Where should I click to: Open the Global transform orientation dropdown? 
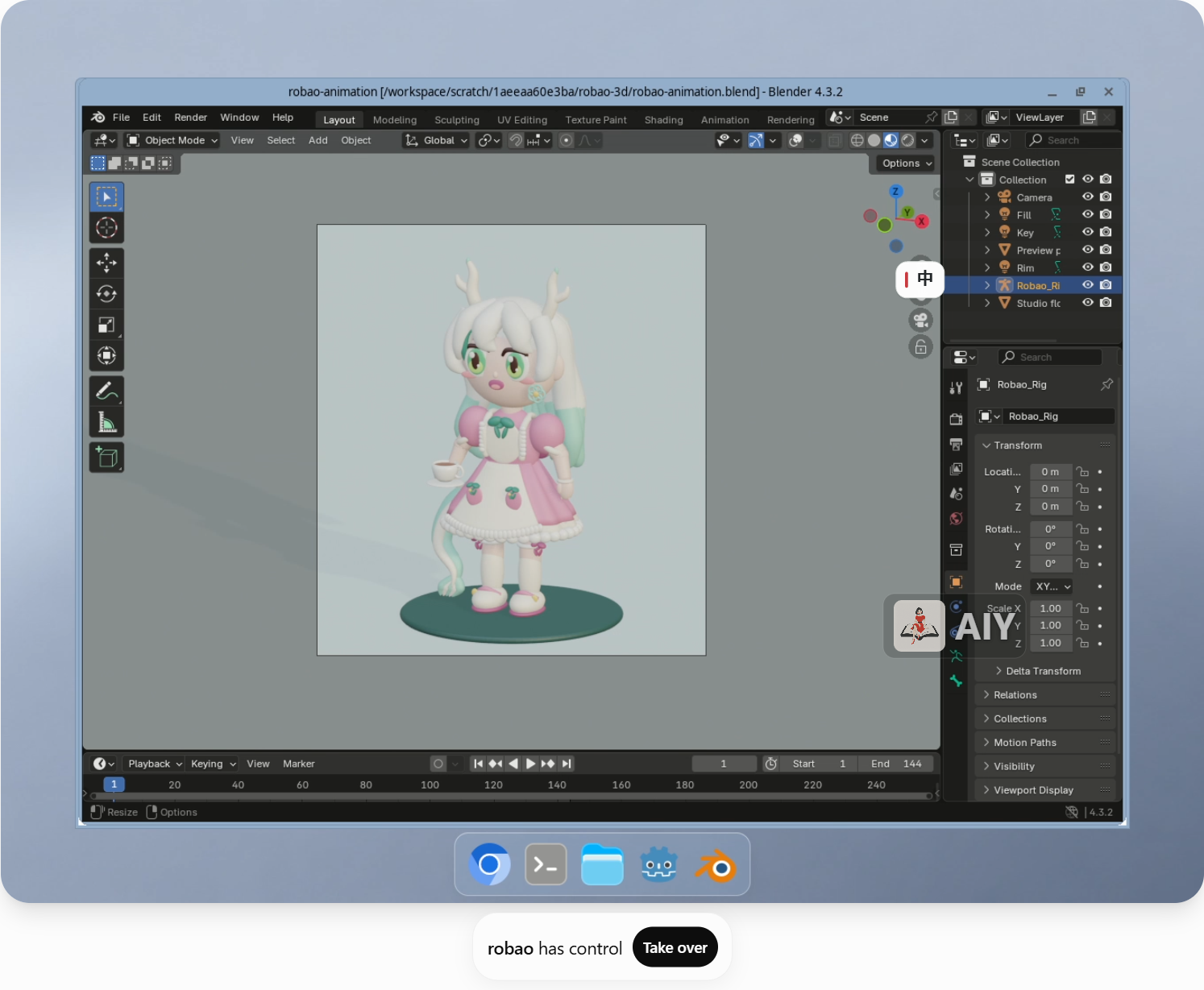point(436,140)
